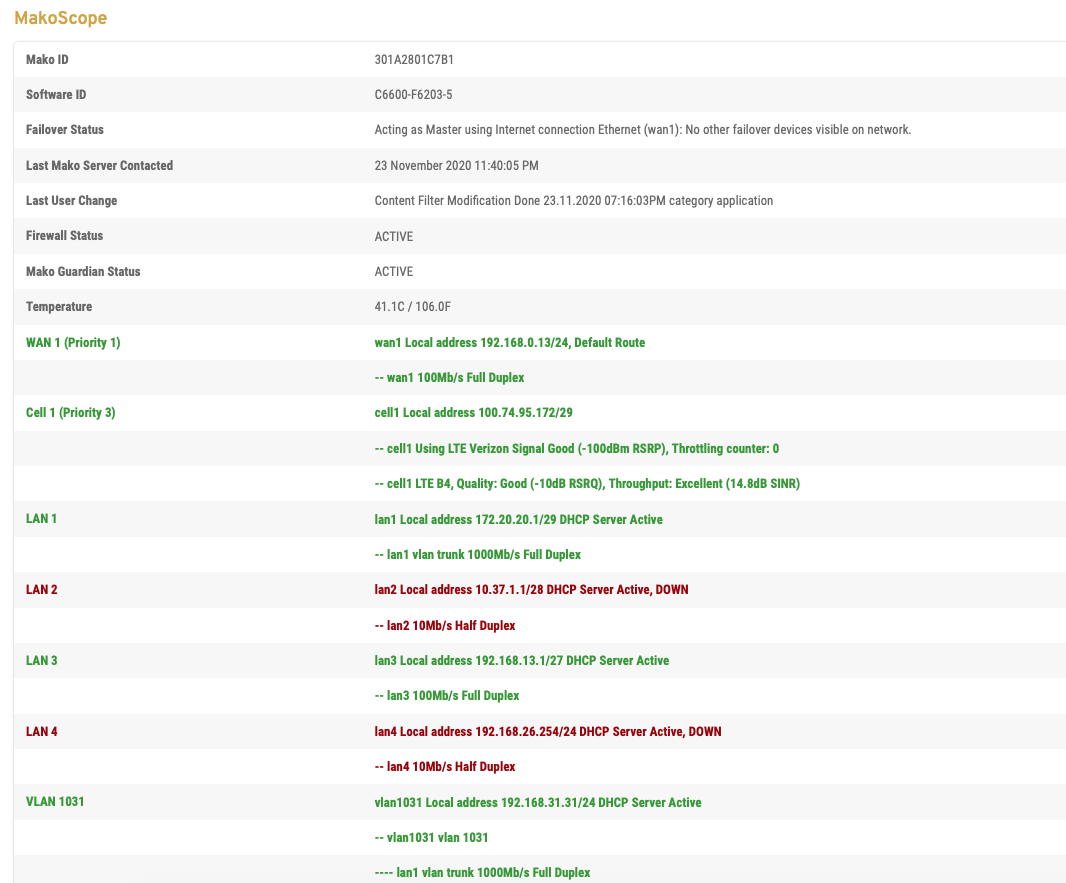This screenshot has width=1066, height=883.
Task: Click the lan3 local address 192.168.13.1/27 text
Action: click(521, 661)
